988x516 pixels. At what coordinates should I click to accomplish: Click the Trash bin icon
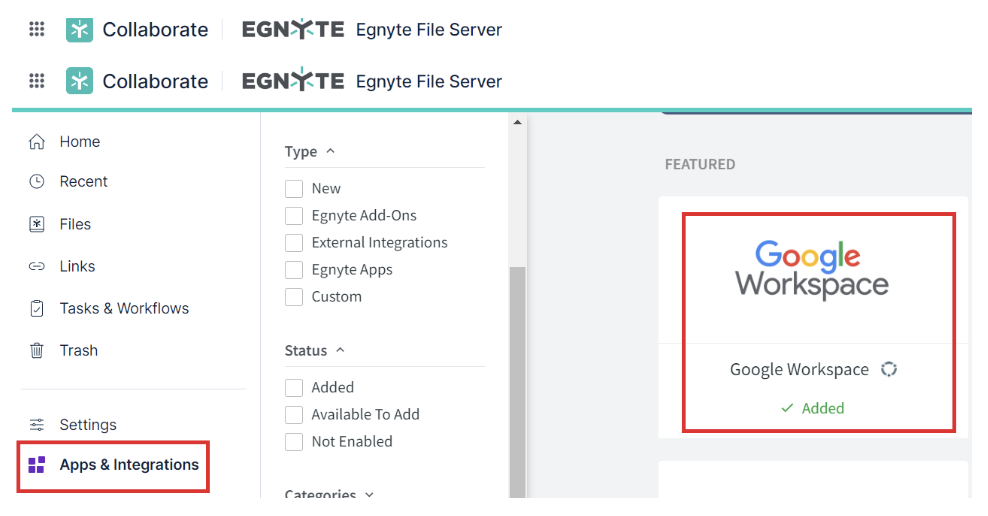tap(37, 350)
